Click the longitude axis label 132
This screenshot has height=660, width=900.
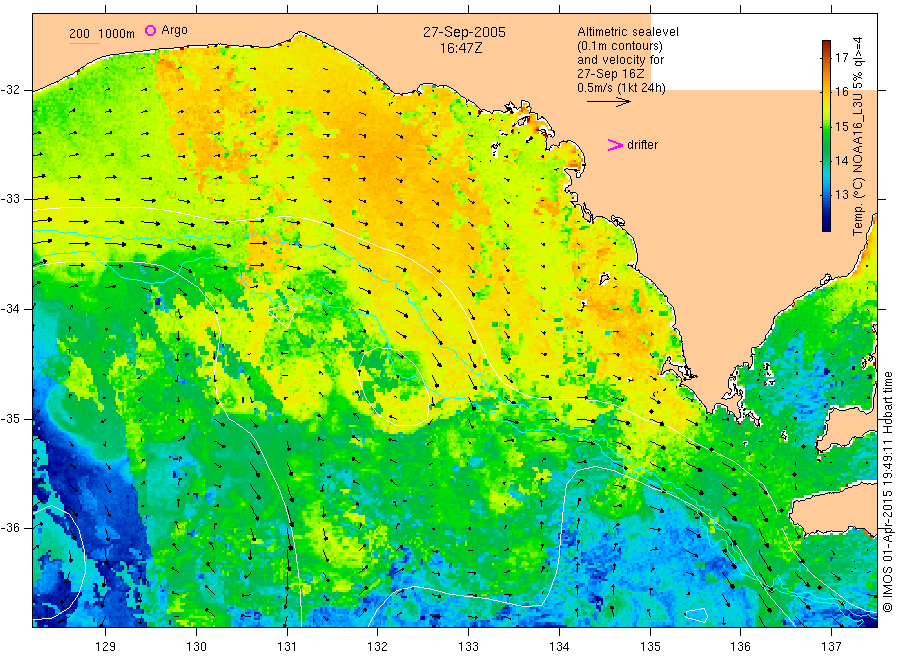point(378,647)
